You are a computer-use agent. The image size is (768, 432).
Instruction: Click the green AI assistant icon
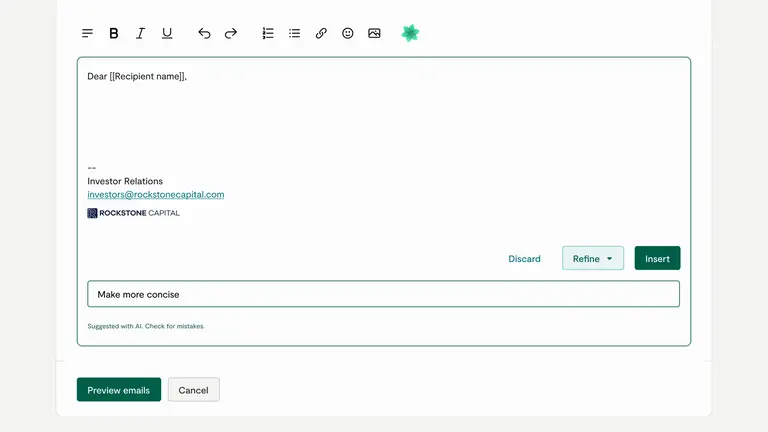[410, 33]
